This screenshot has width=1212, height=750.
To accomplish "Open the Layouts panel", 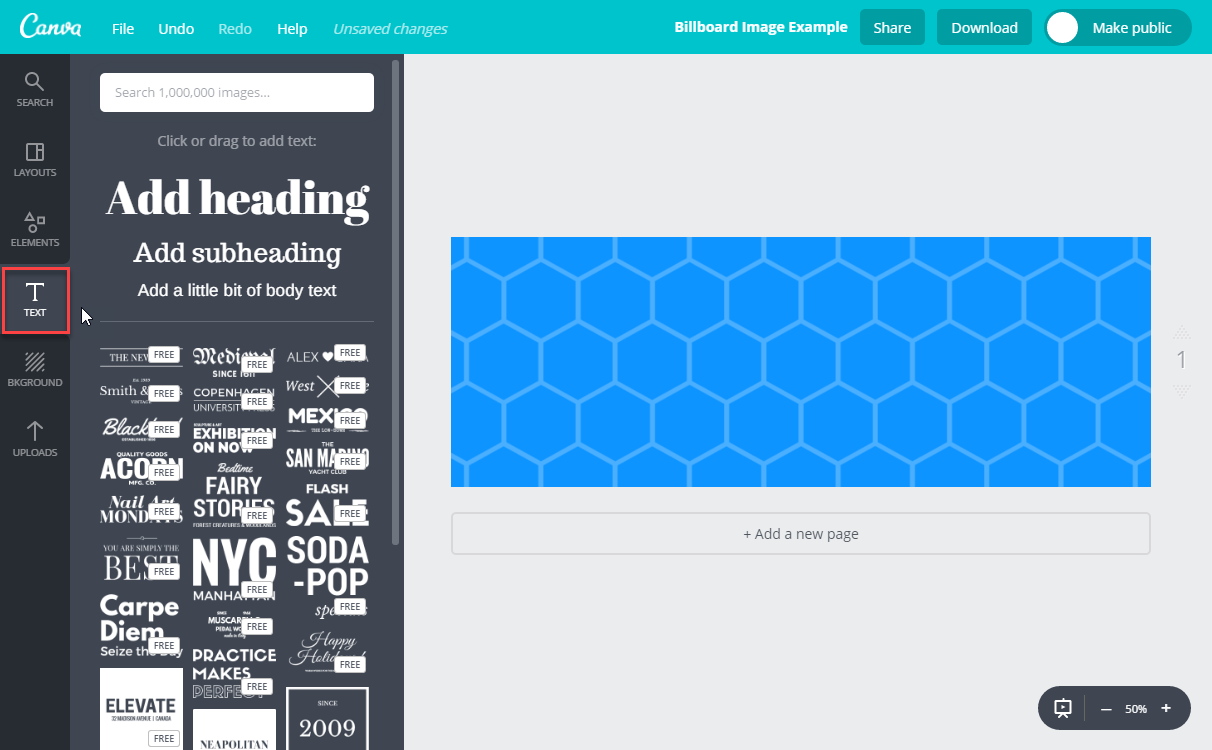I will point(35,159).
